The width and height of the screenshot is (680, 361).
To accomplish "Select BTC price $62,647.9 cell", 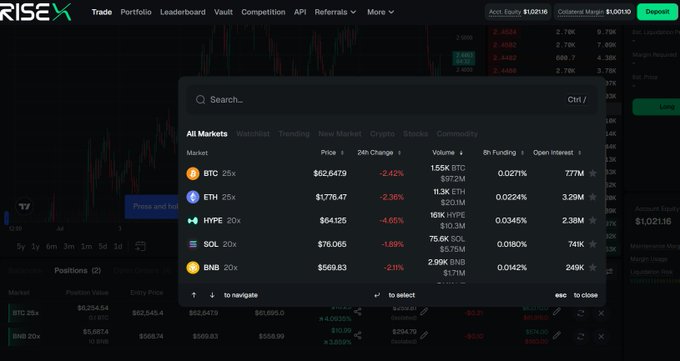I will pos(330,174).
